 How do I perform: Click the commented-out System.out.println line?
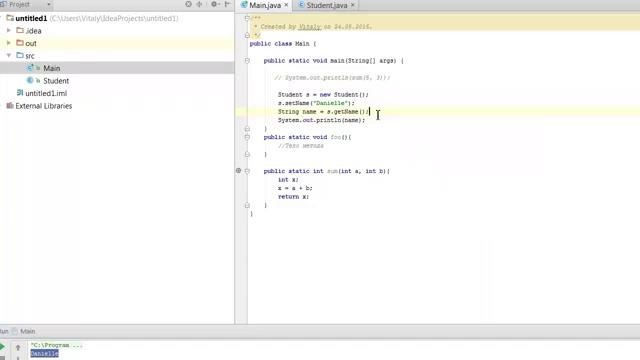click(x=332, y=78)
